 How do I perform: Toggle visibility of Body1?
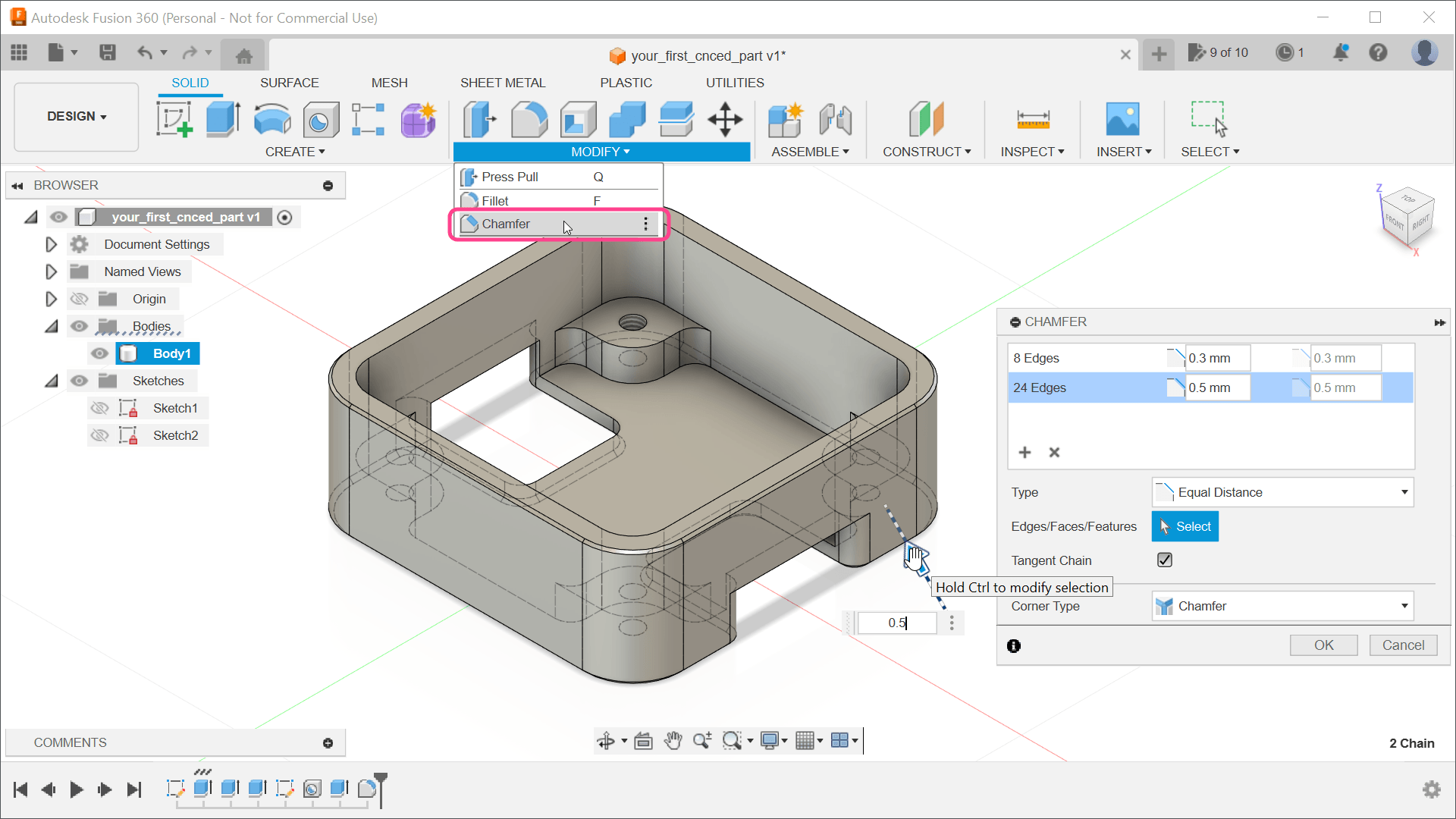click(99, 353)
